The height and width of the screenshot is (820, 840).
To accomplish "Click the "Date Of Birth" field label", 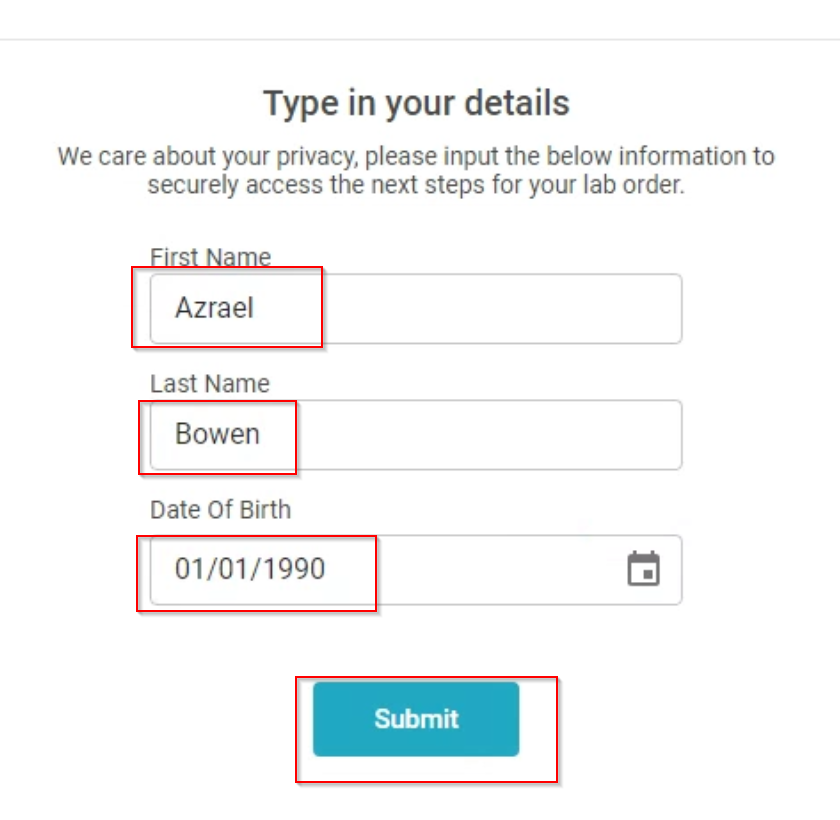I will [x=221, y=510].
